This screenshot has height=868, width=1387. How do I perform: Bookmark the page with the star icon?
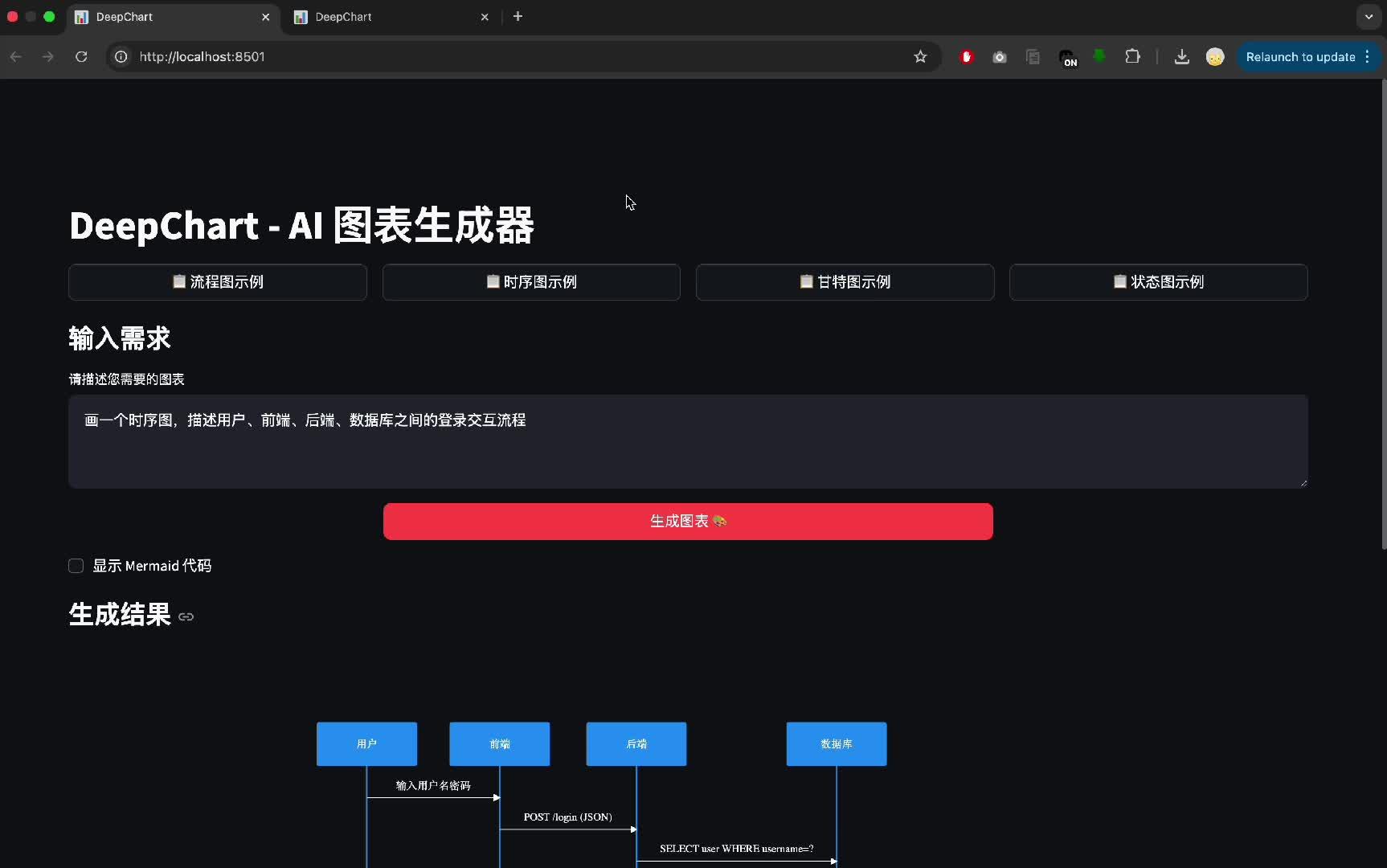tap(921, 57)
